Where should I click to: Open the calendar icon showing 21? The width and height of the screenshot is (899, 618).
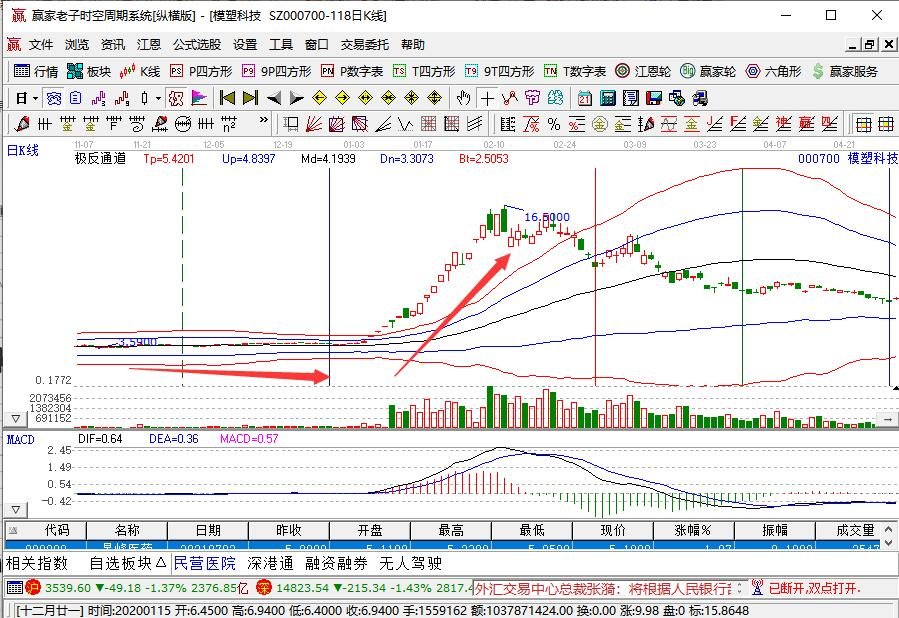(584, 99)
